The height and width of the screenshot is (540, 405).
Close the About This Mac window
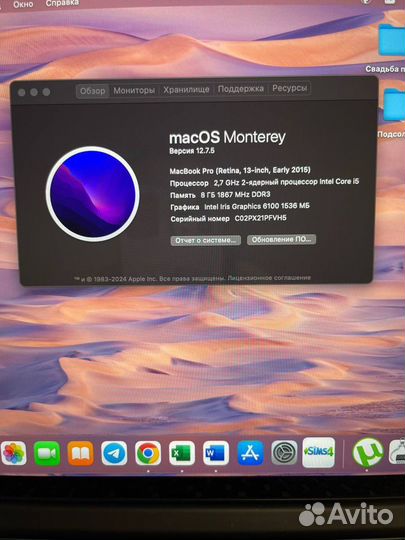21,92
